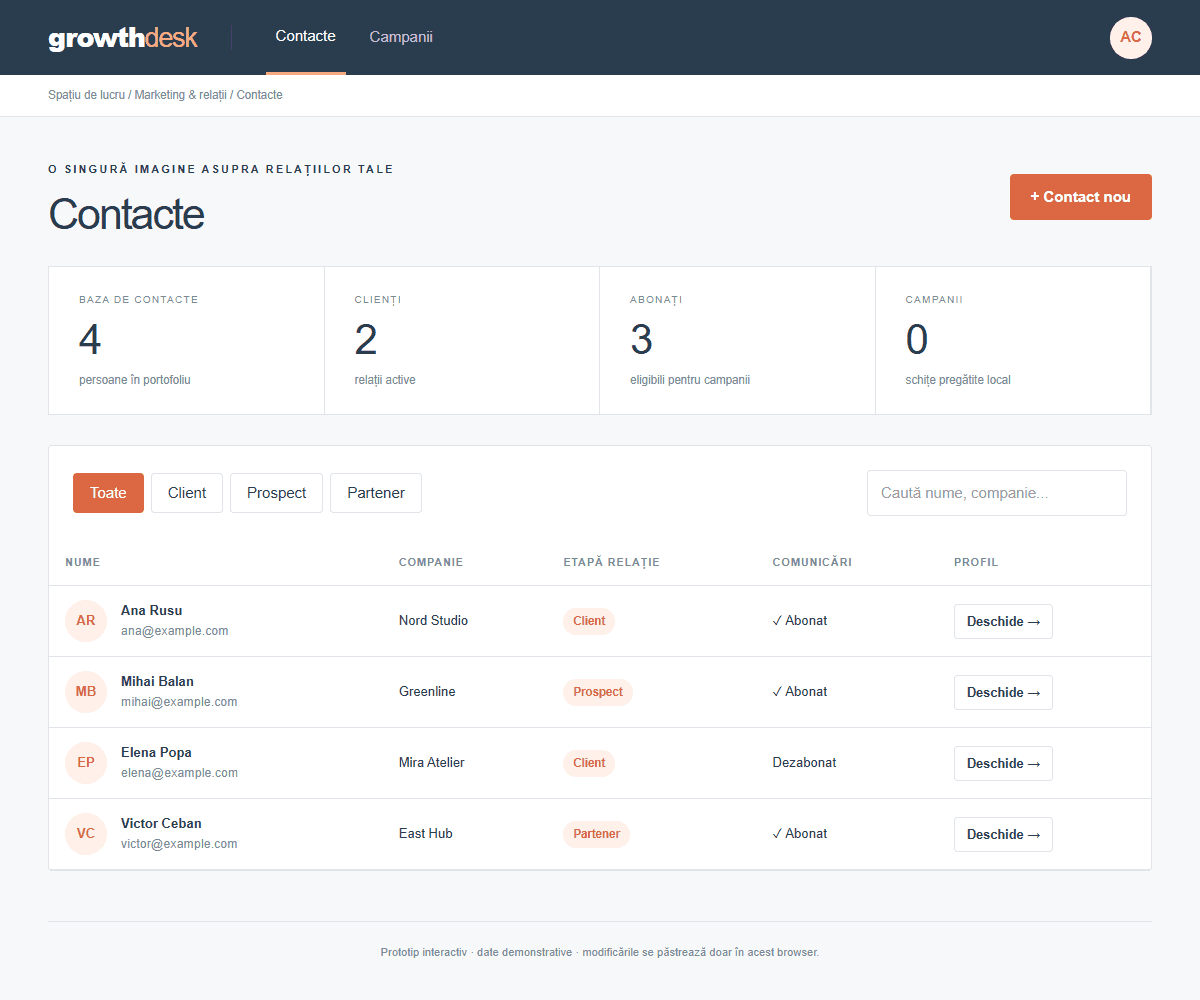Screen dimensions: 1200x1000
Task: Click the email elena@example.com
Action: point(179,773)
